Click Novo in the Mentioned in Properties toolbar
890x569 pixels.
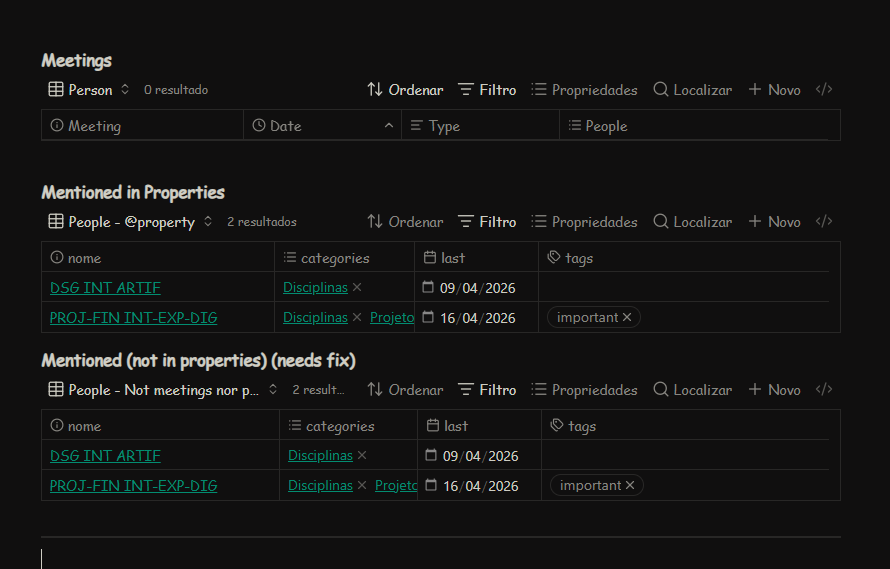[774, 222]
